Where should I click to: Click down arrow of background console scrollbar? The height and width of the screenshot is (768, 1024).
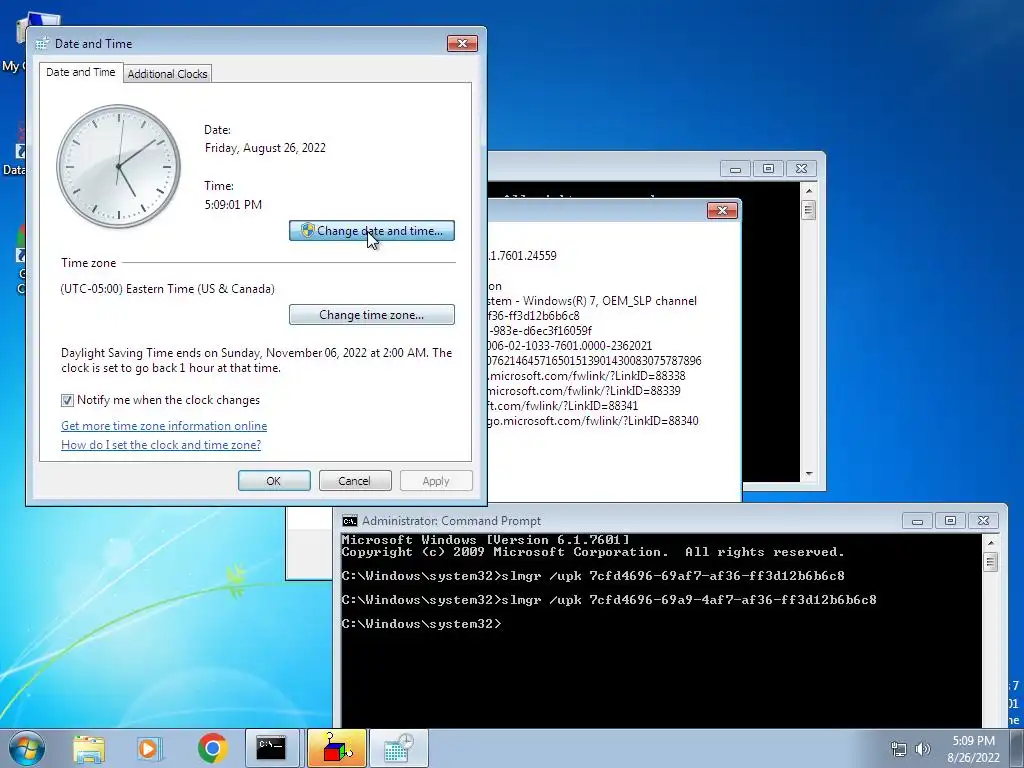pyautogui.click(x=808, y=474)
